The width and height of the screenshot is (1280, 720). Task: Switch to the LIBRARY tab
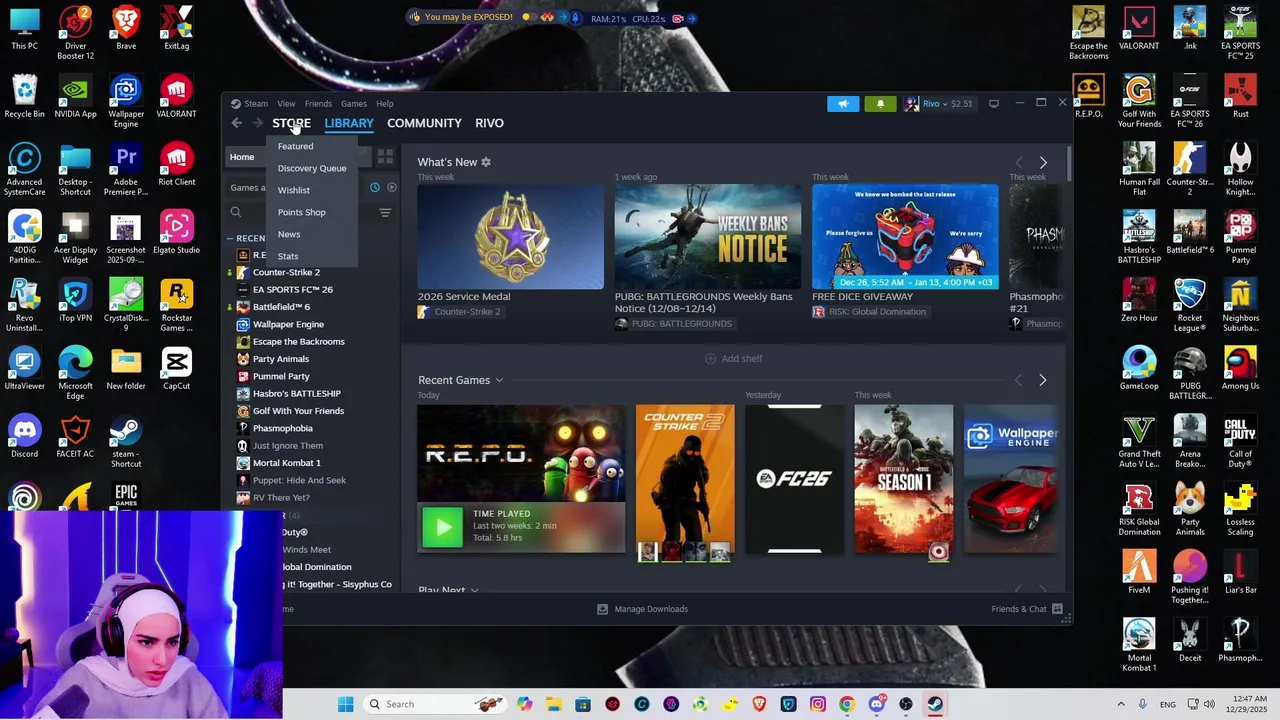[x=349, y=123]
